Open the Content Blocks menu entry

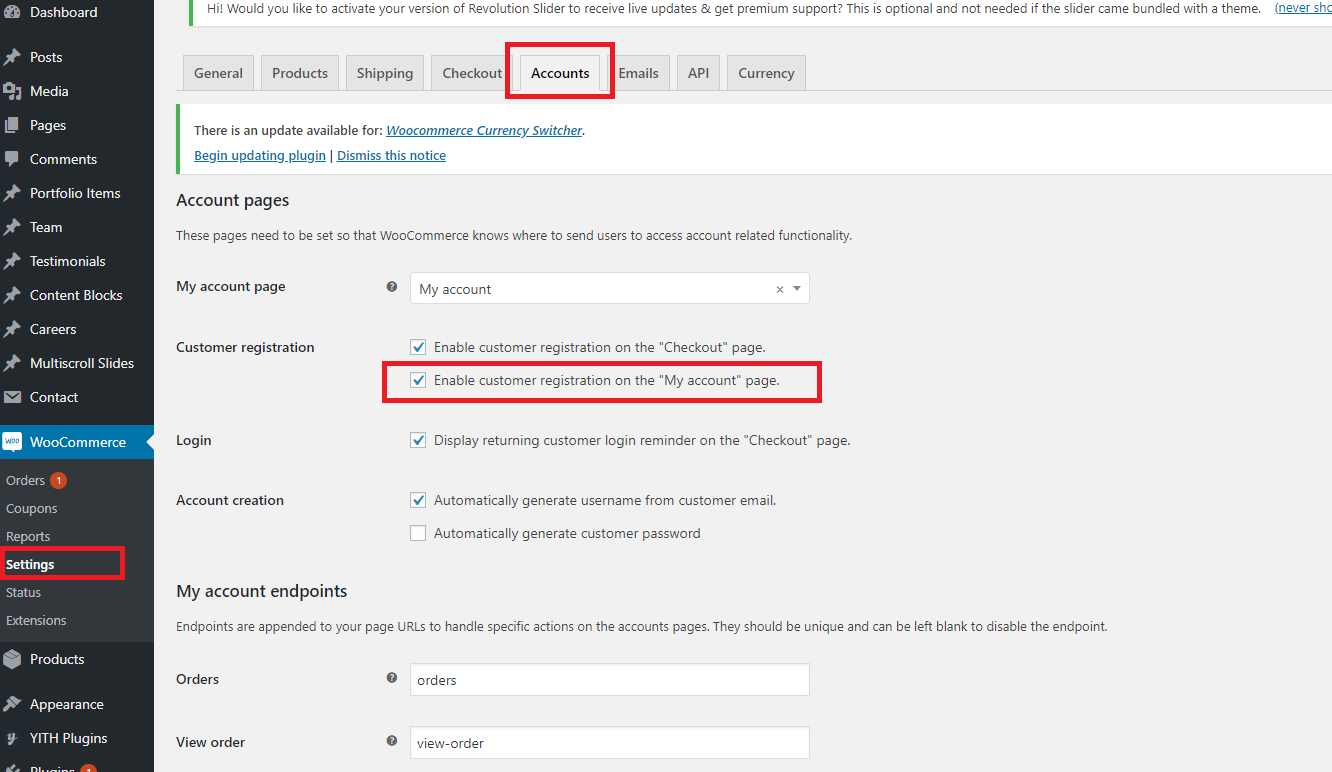pyautogui.click(x=77, y=295)
